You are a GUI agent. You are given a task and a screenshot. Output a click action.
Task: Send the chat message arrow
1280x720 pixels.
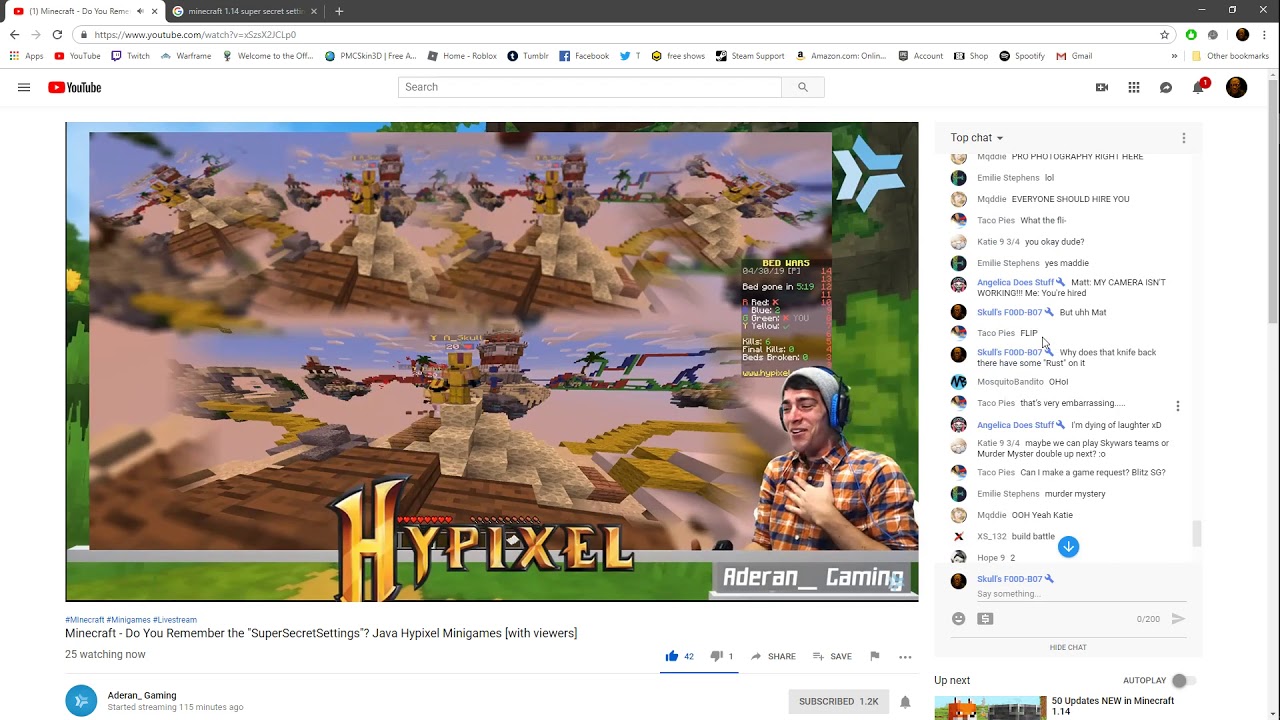click(x=1178, y=619)
